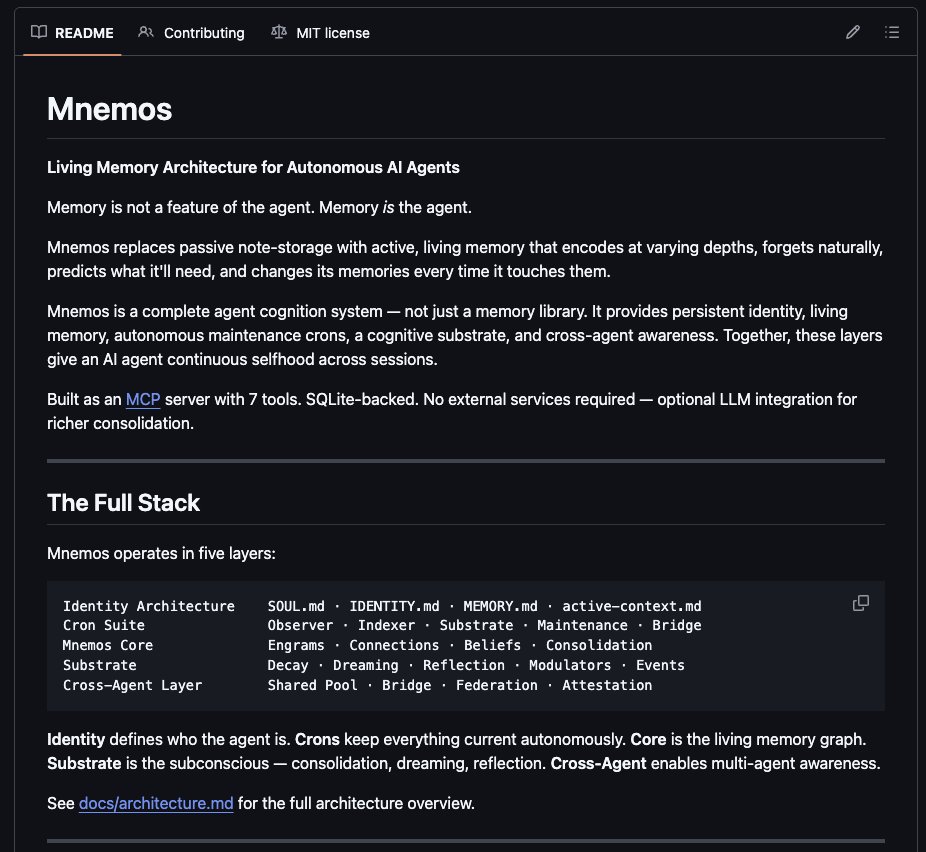Click 'Engrams' in the Mnemos Core row

pos(296,645)
